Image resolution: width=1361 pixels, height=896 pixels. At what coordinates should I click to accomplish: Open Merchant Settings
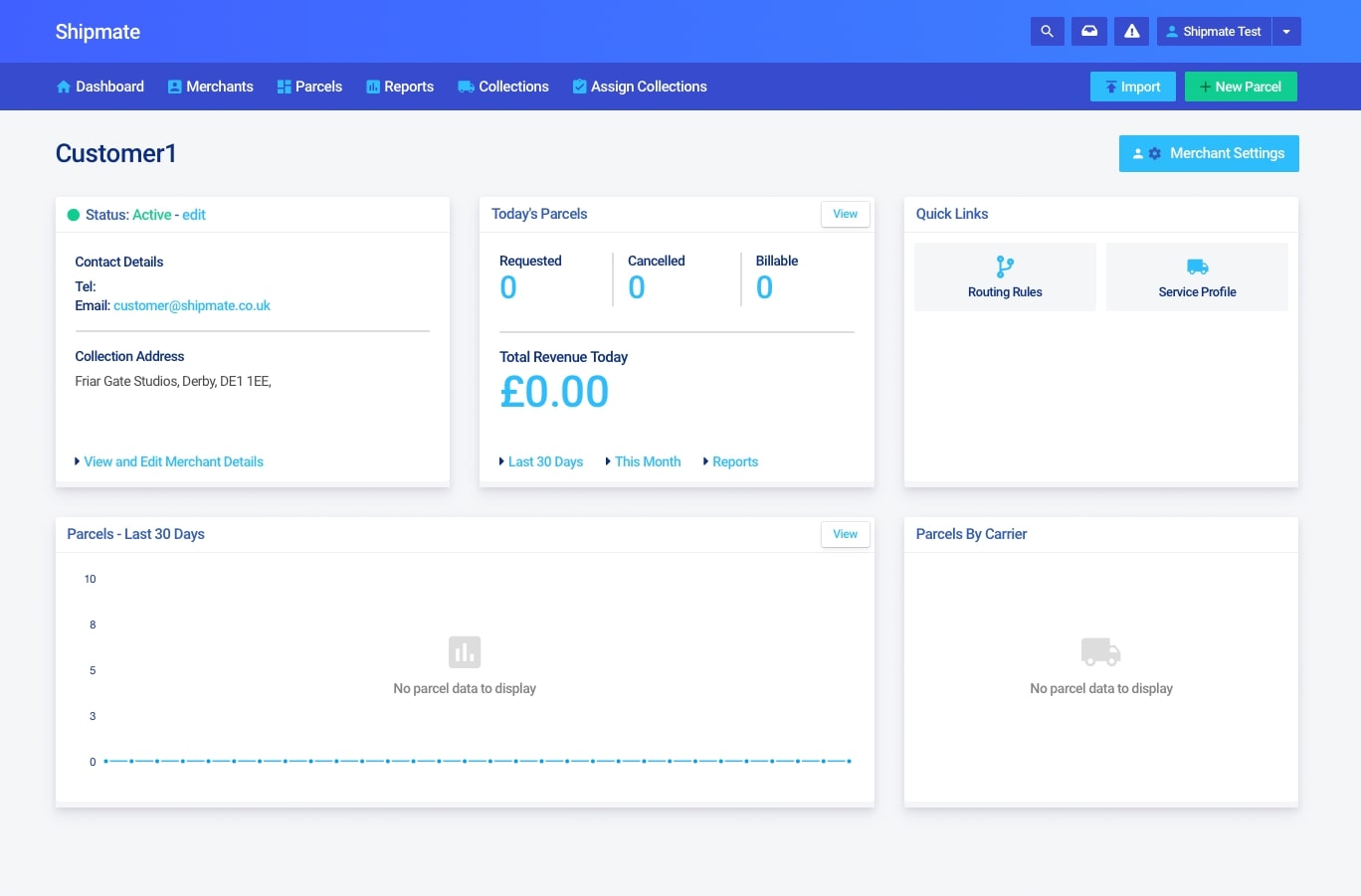[x=1209, y=153]
